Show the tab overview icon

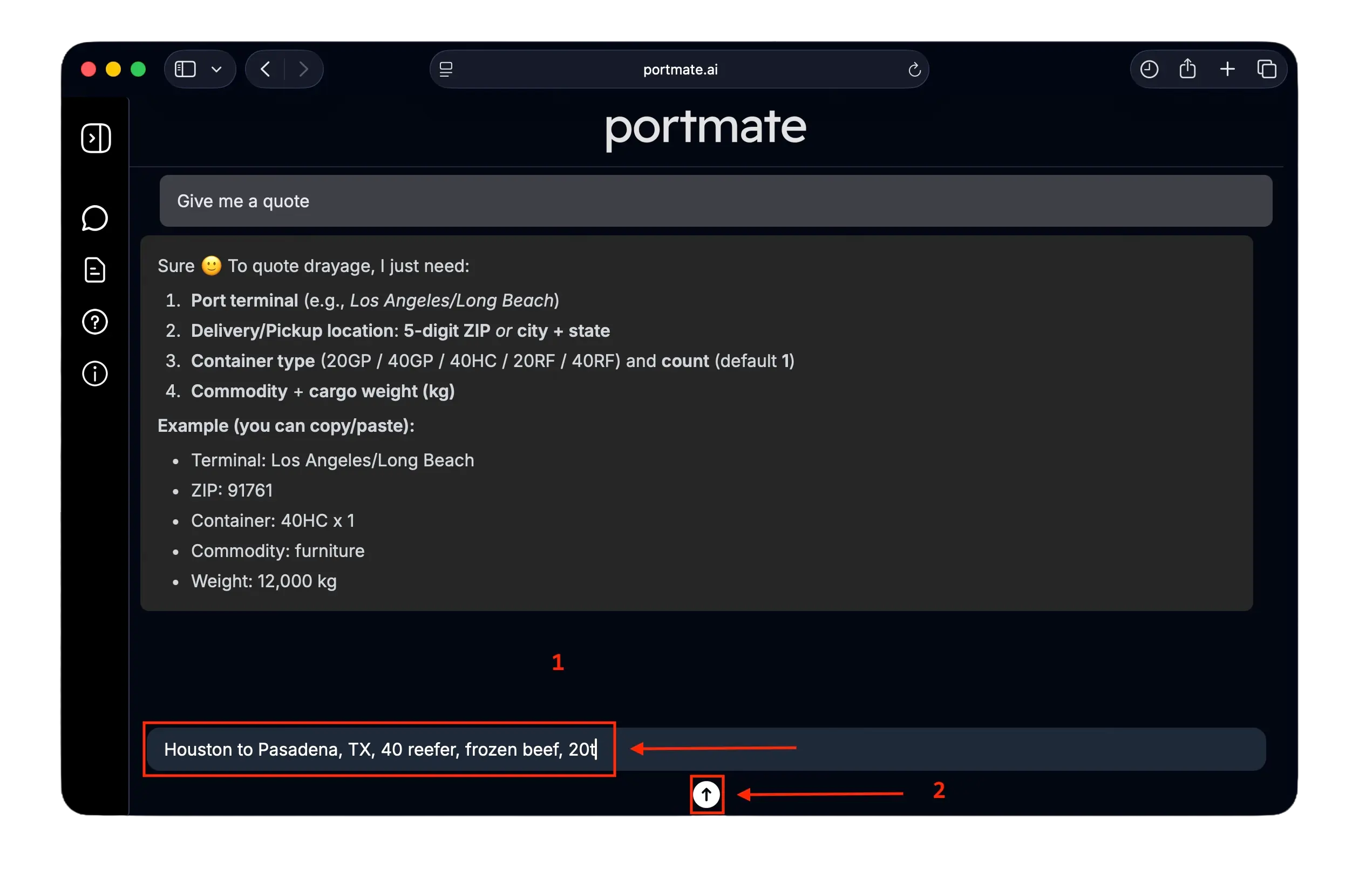click(1267, 69)
